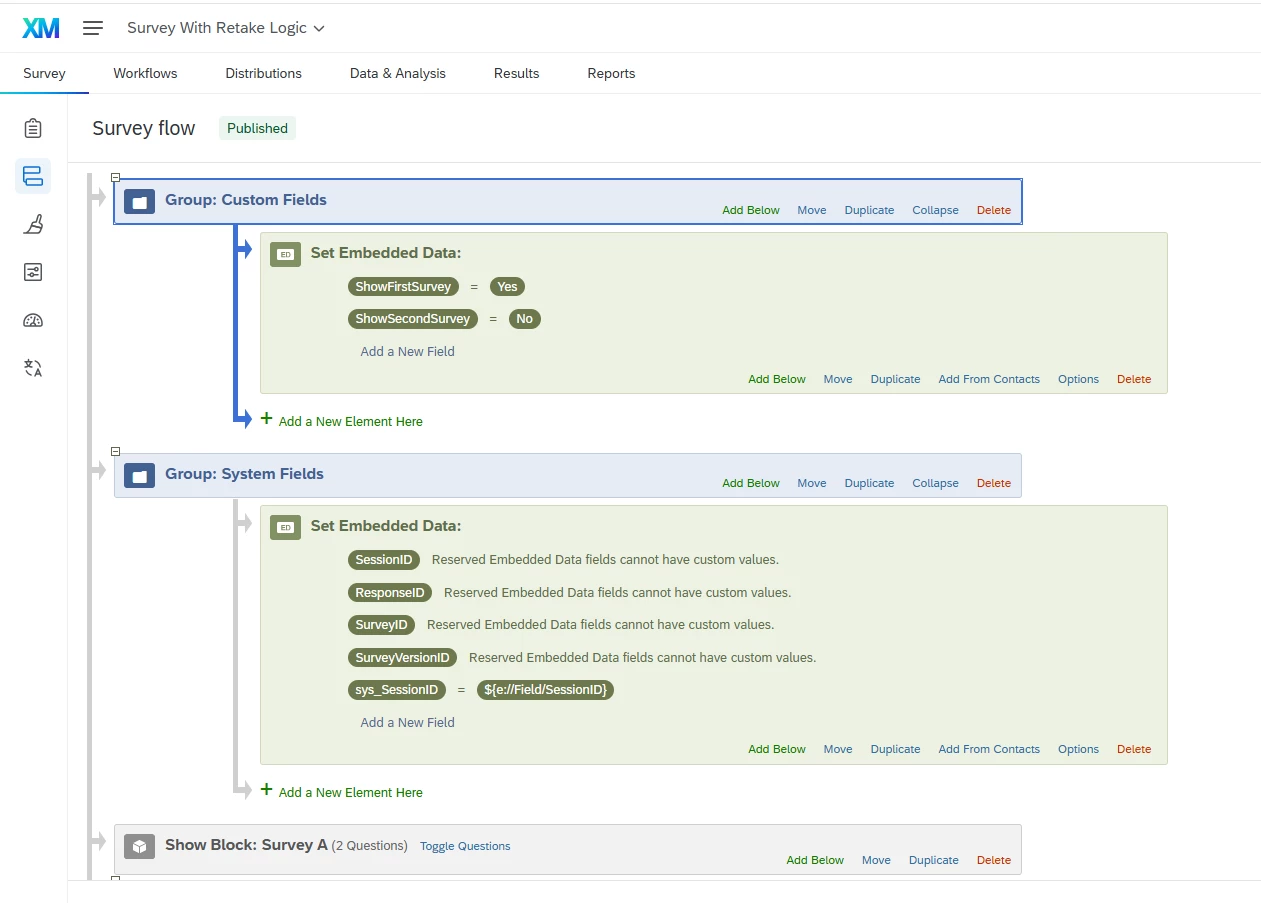Screen dimensions: 1261x903
Task: Open the ExpertReview gauge icon in sidebar
Action: (33, 320)
